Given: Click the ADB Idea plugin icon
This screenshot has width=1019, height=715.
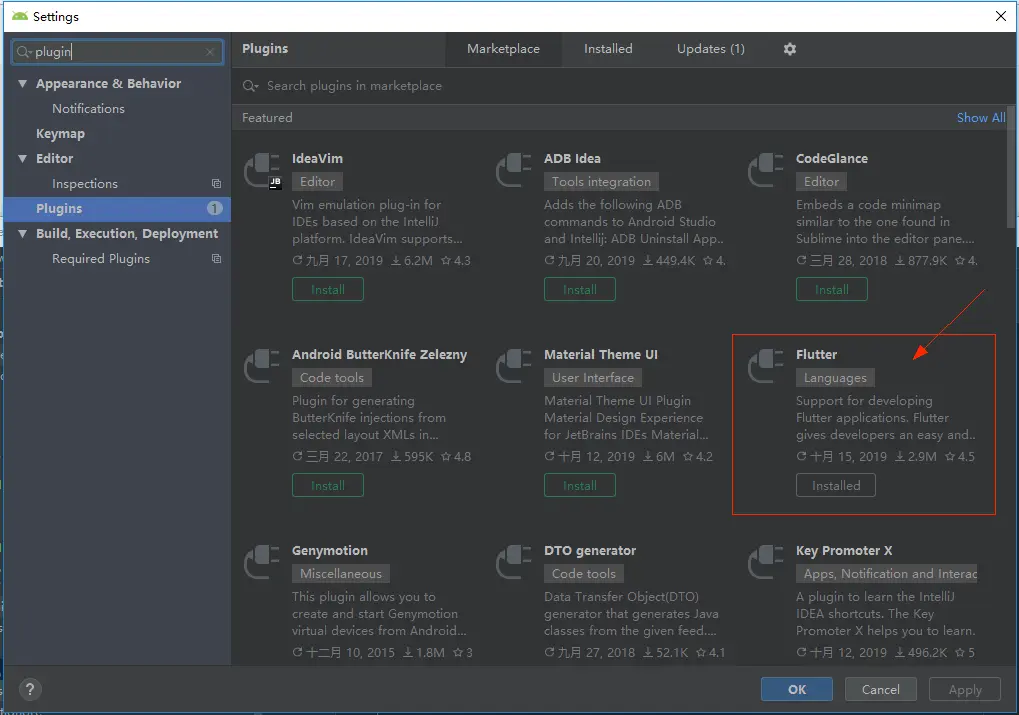Looking at the screenshot, I should (514, 170).
